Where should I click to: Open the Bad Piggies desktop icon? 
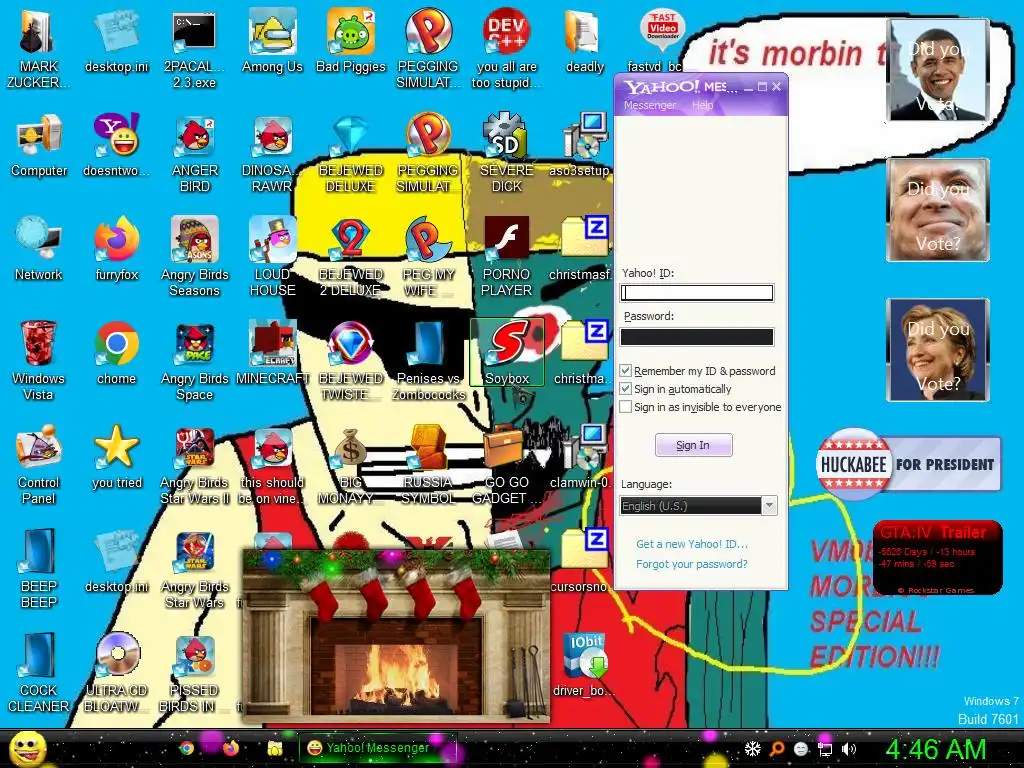tap(351, 40)
